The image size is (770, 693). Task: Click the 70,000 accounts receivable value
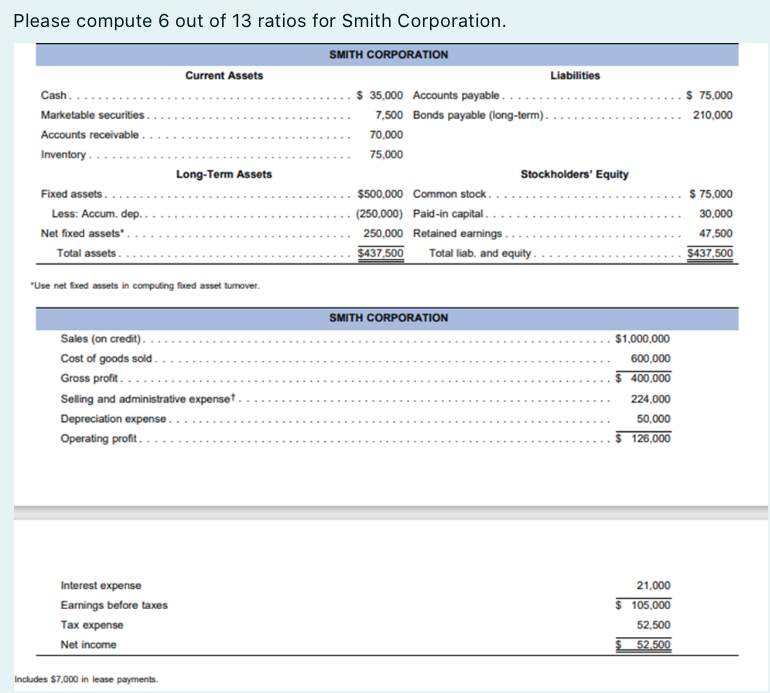click(x=386, y=135)
